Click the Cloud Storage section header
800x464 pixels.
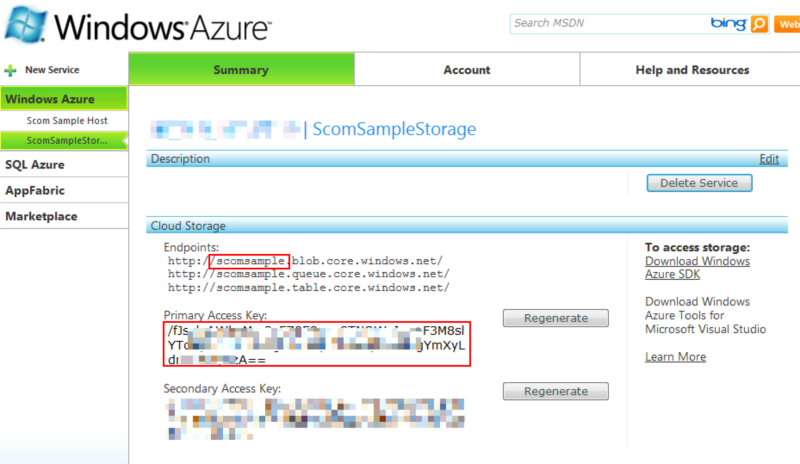467,225
